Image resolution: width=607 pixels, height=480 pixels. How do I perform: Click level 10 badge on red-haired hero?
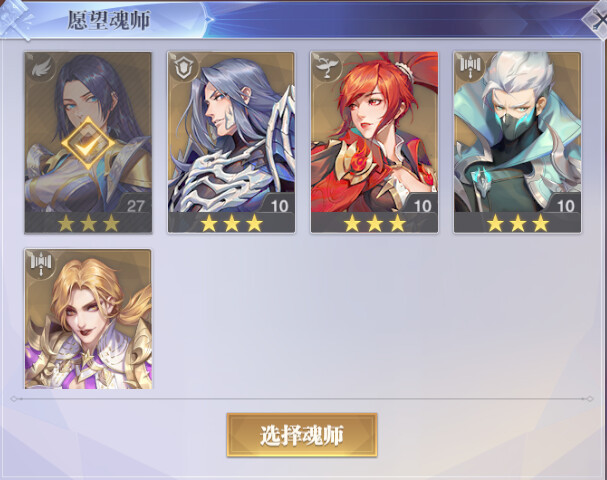422,206
